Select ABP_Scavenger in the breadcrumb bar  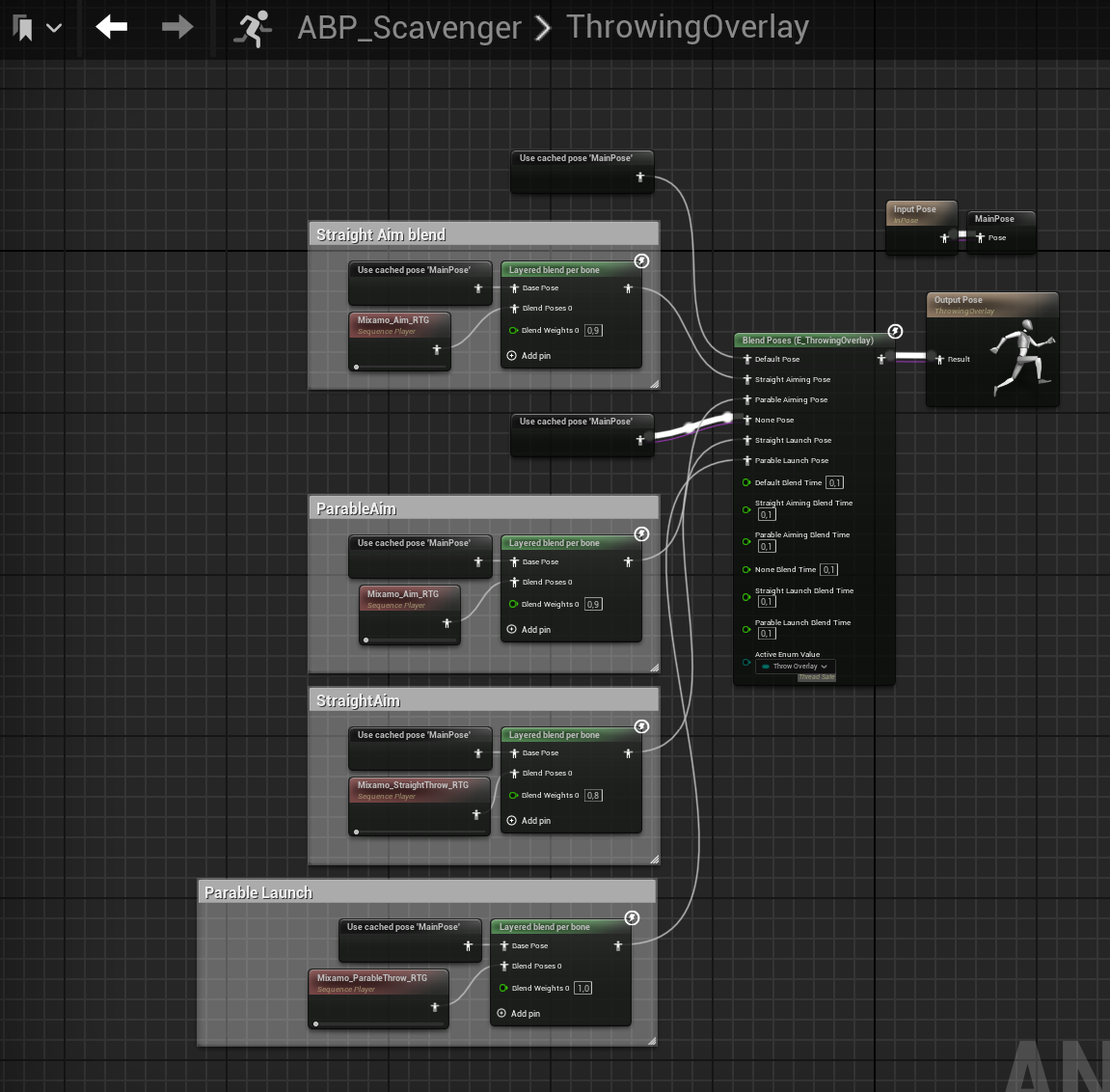(x=409, y=27)
